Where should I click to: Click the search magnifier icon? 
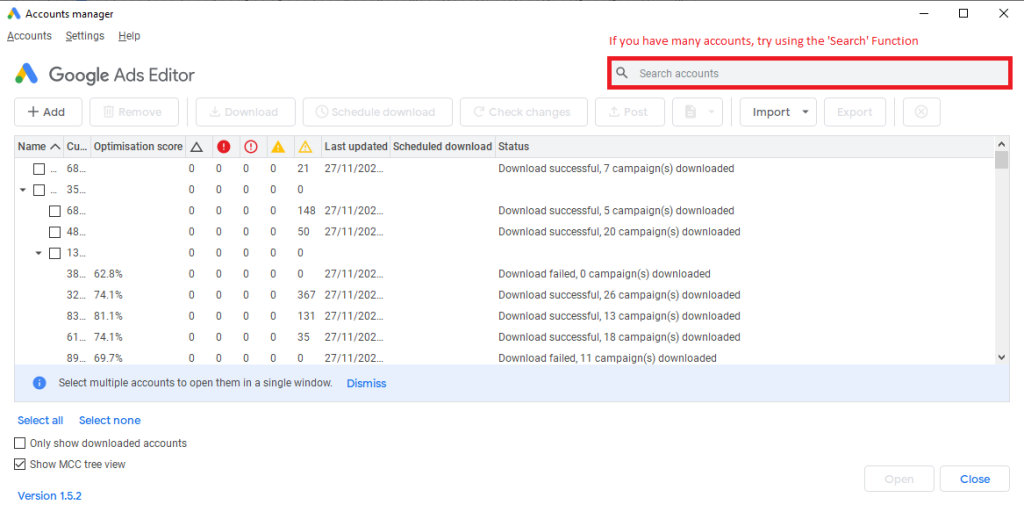[622, 73]
